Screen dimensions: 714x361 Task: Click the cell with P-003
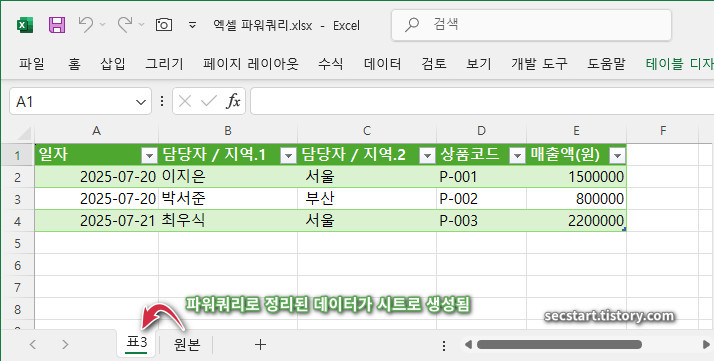[x=481, y=221]
